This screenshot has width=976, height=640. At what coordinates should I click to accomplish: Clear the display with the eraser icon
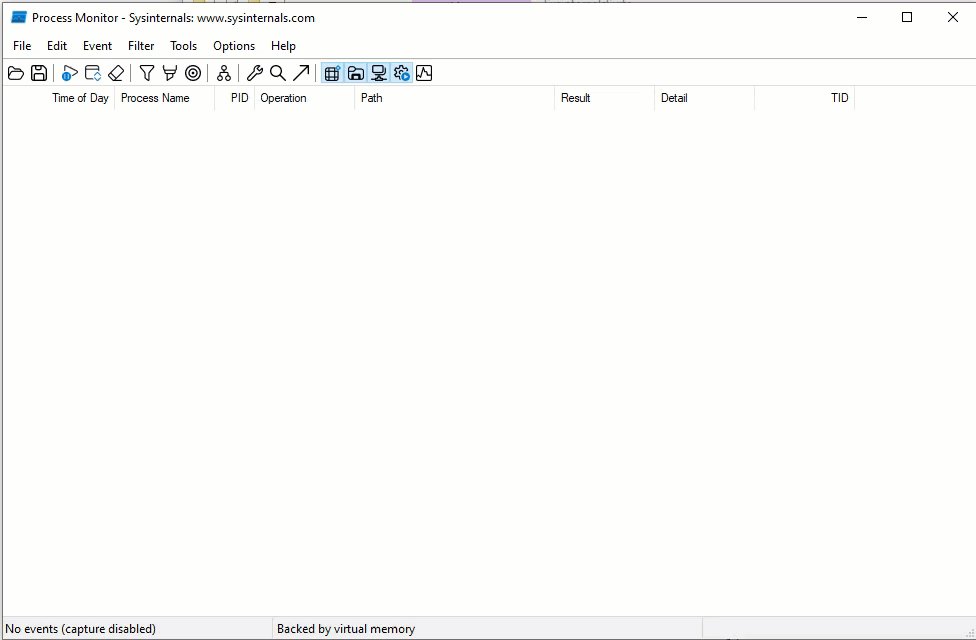click(x=116, y=73)
